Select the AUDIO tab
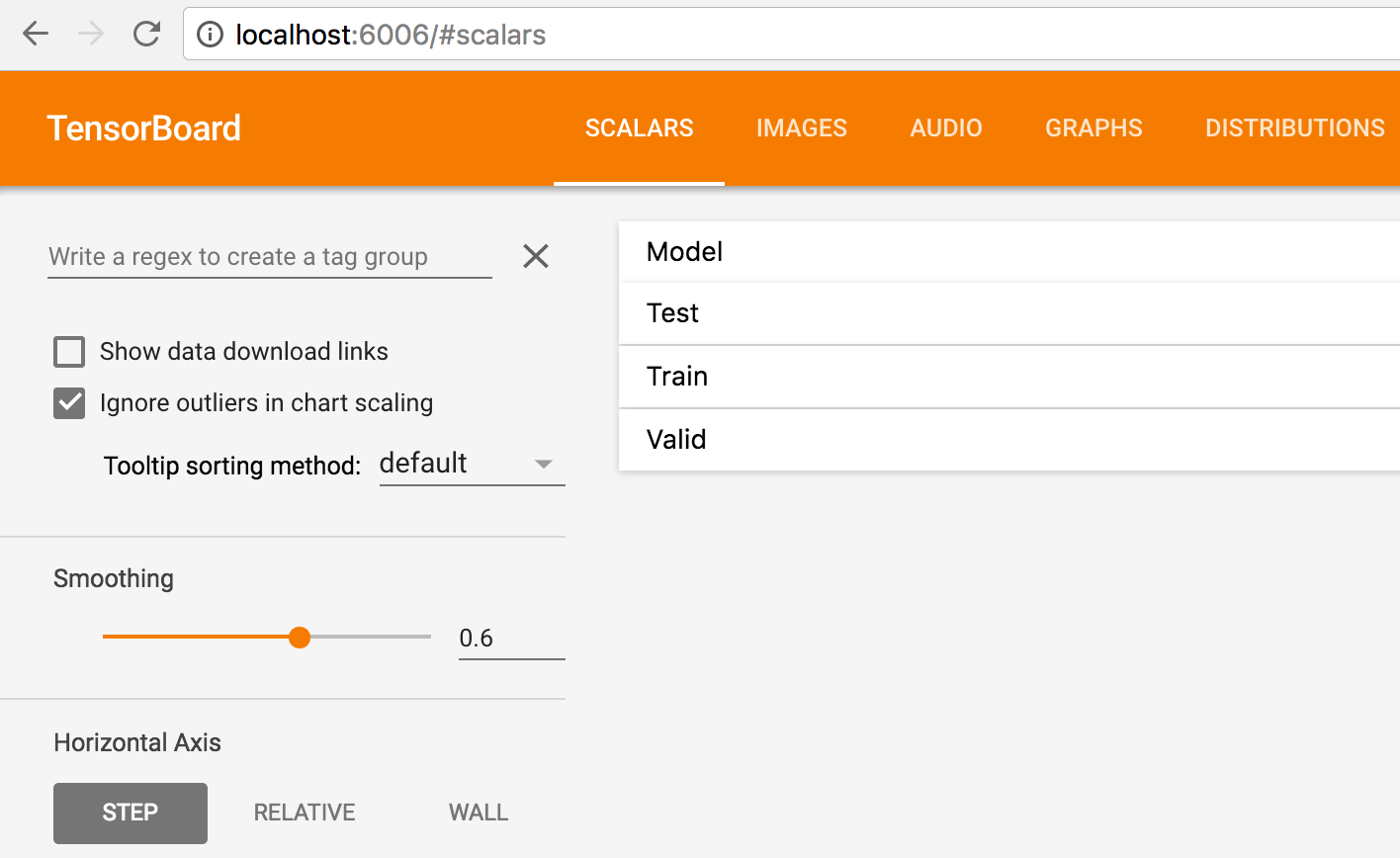 pyautogui.click(x=946, y=129)
